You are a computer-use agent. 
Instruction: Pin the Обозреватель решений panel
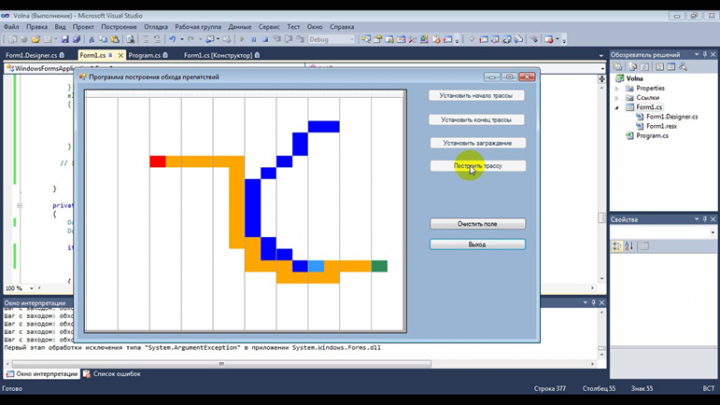[x=705, y=54]
